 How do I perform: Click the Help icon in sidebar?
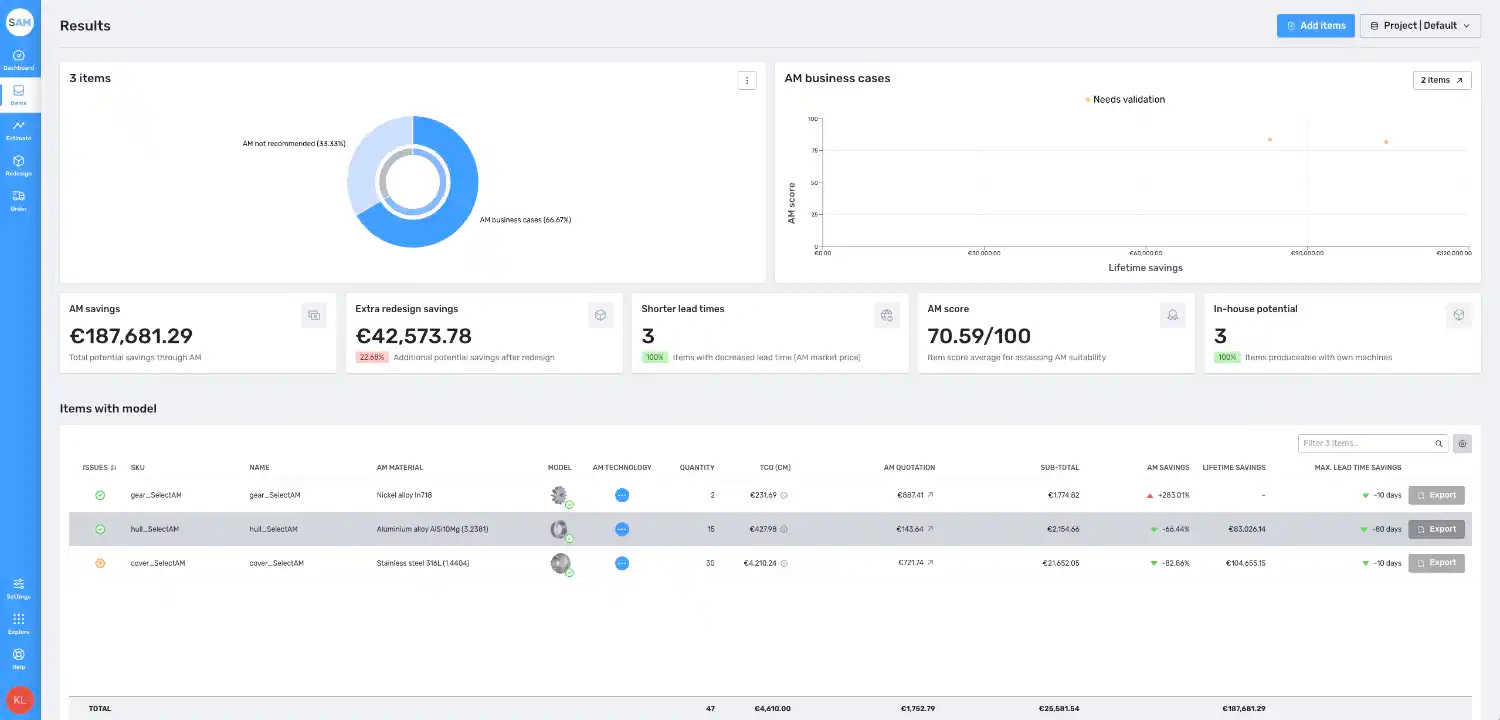click(19, 654)
